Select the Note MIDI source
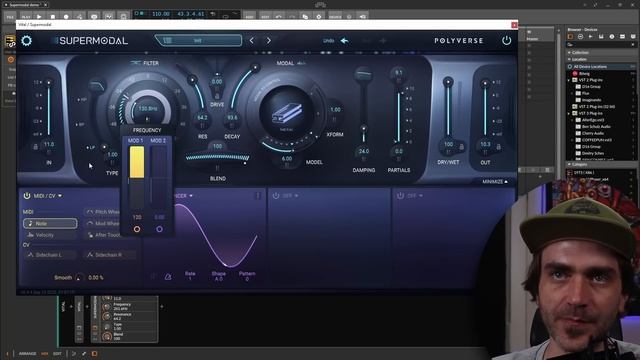 [x=50, y=223]
